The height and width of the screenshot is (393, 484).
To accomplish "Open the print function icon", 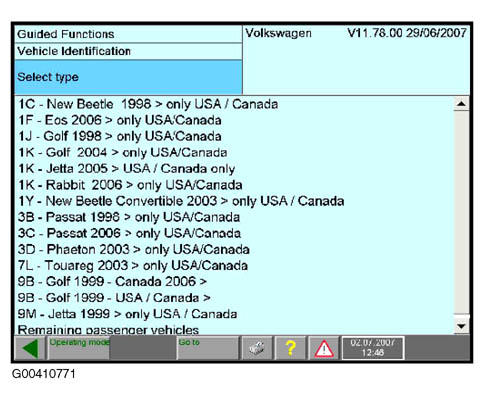I will point(257,348).
